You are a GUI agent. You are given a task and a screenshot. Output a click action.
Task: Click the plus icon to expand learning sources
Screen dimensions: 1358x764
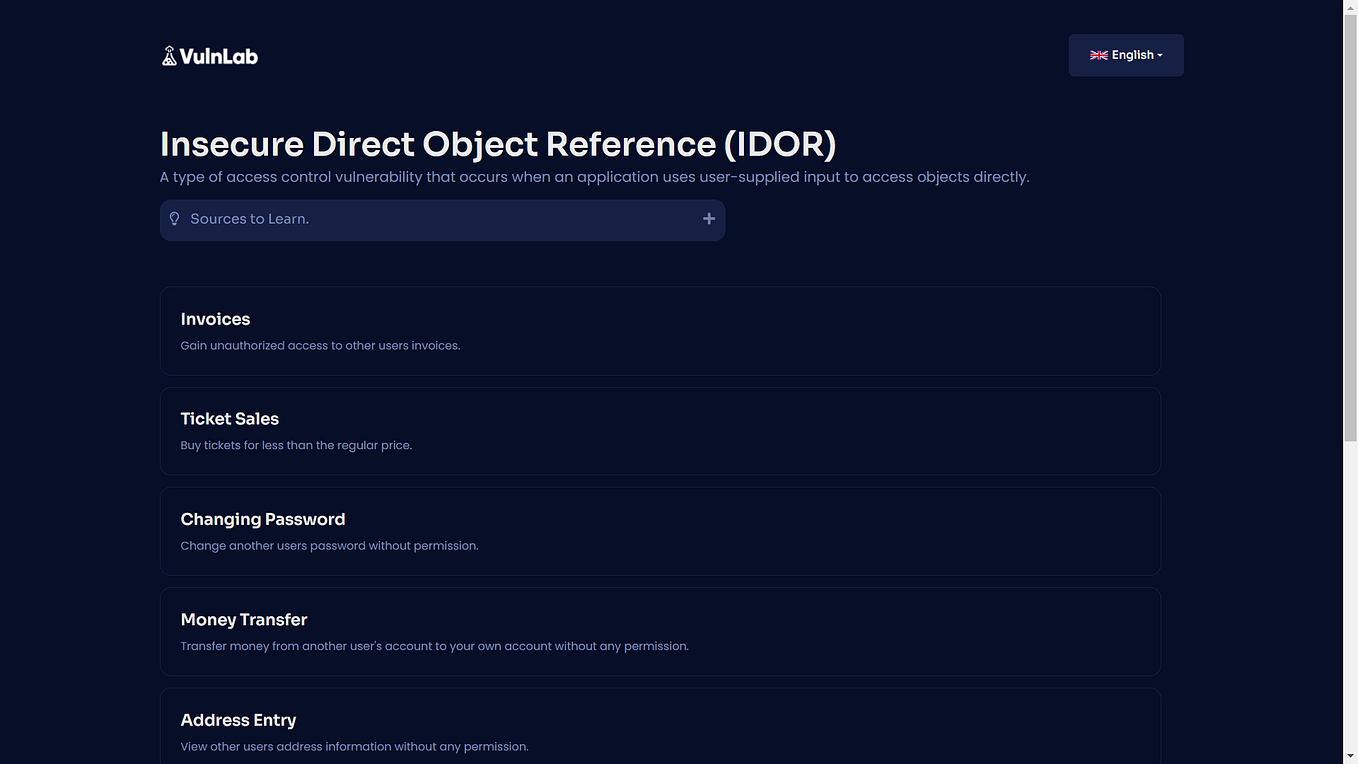click(709, 218)
